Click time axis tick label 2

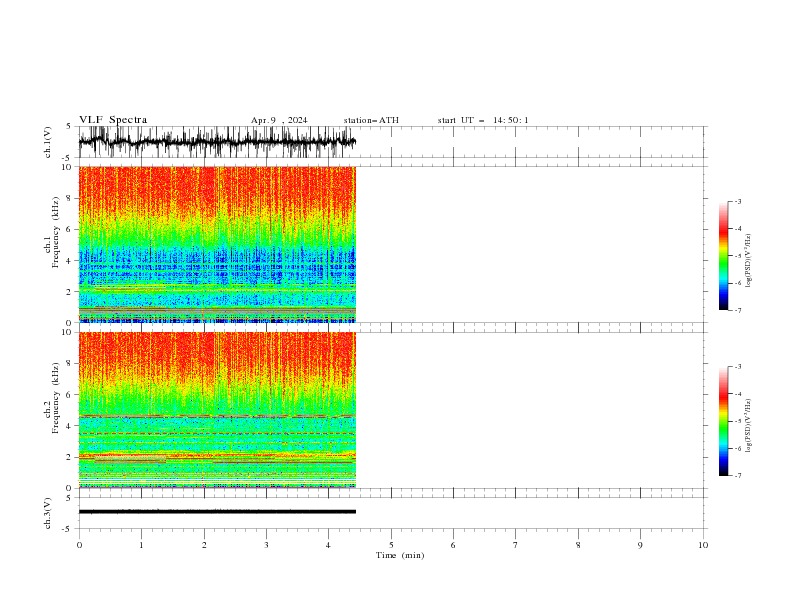[x=204, y=545]
